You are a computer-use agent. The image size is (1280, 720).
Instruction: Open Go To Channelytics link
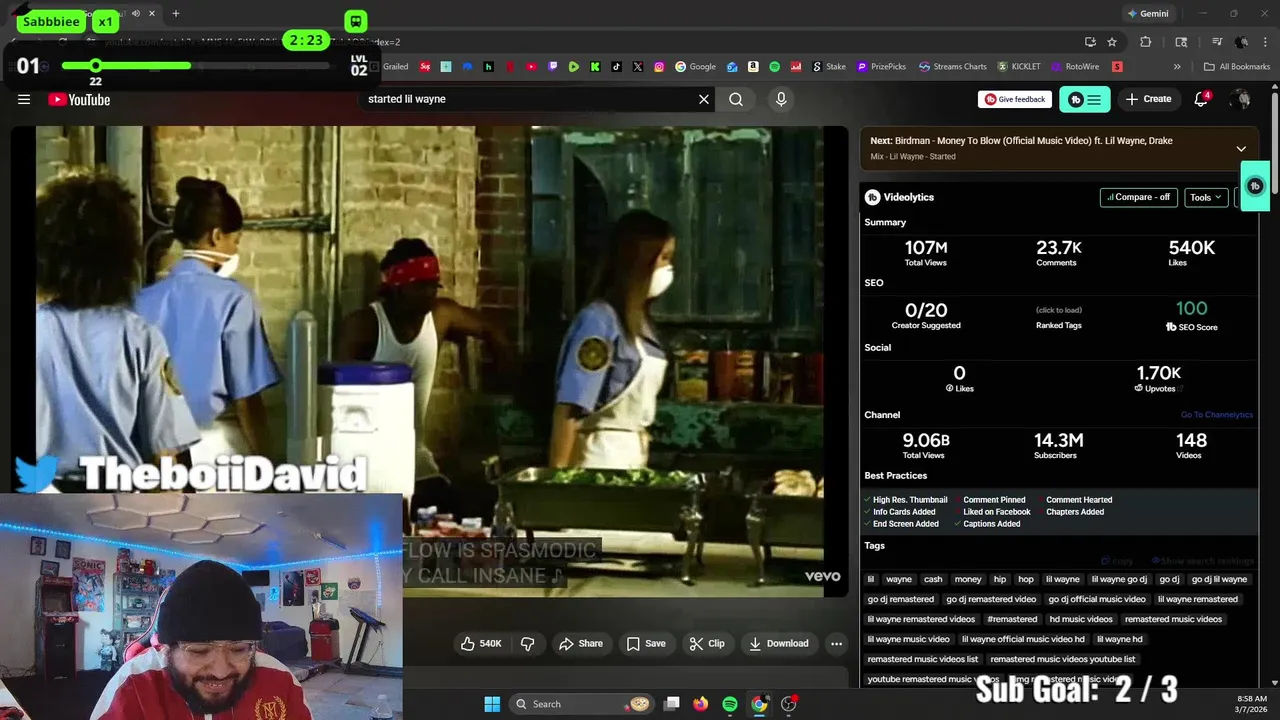coord(1216,415)
